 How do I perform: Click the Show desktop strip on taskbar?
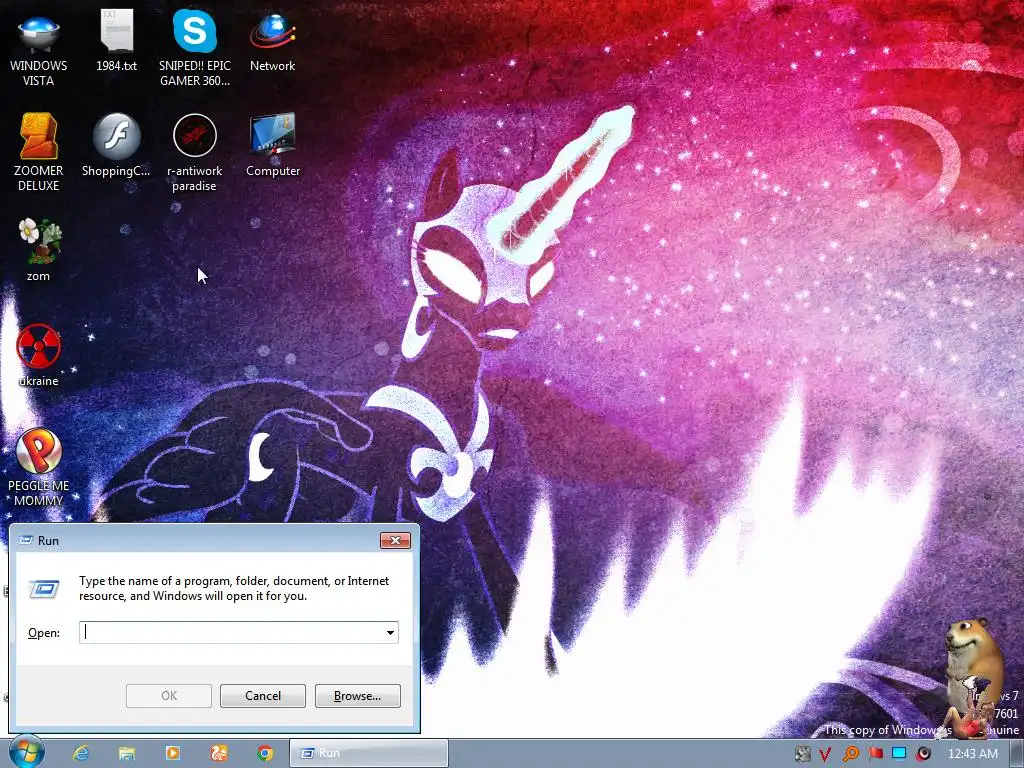pos(1016,753)
